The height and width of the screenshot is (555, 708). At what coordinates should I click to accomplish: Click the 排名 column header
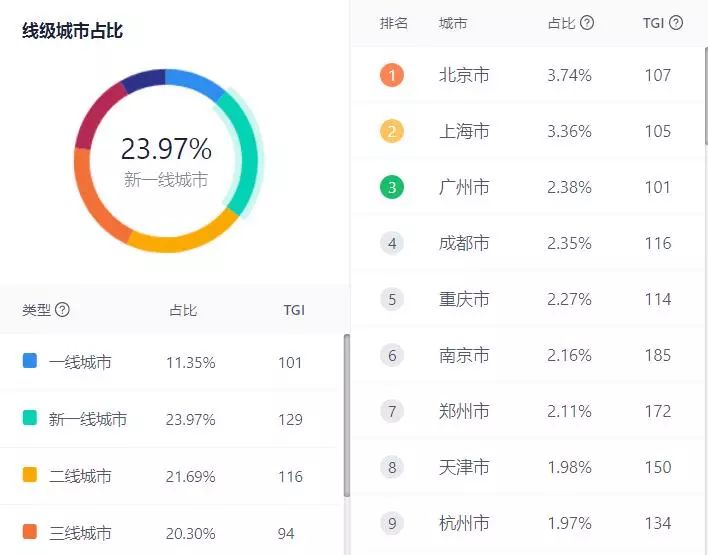[394, 22]
